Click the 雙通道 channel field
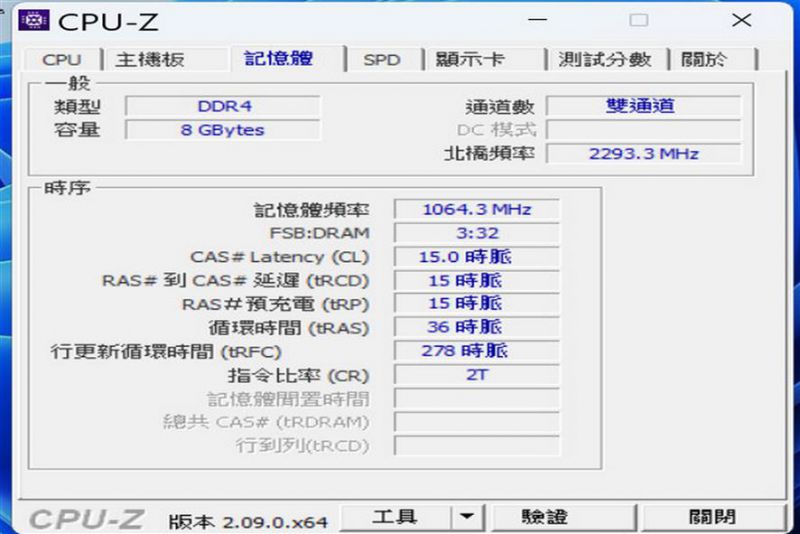800x534 pixels. click(x=643, y=106)
